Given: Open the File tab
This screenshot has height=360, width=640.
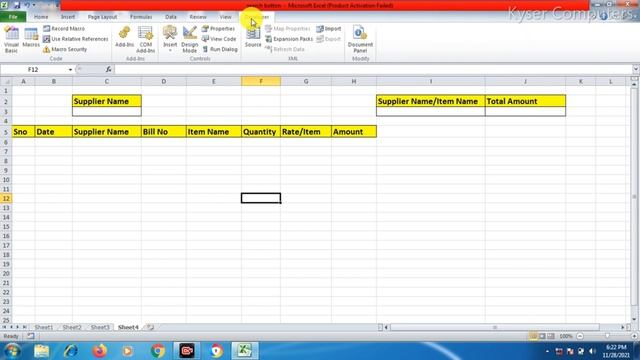Looking at the screenshot, I should click(x=13, y=17).
